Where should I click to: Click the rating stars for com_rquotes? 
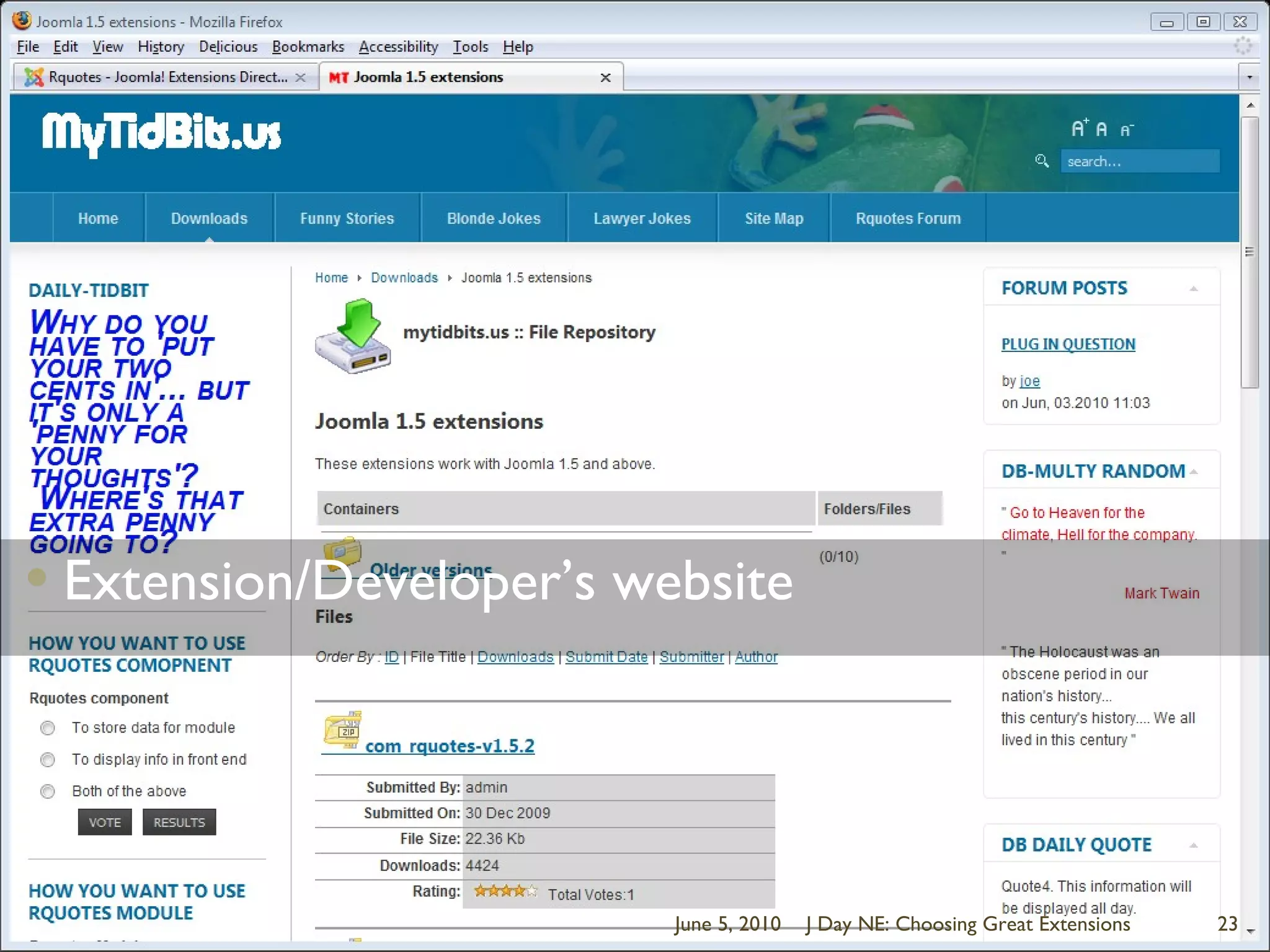(505, 891)
